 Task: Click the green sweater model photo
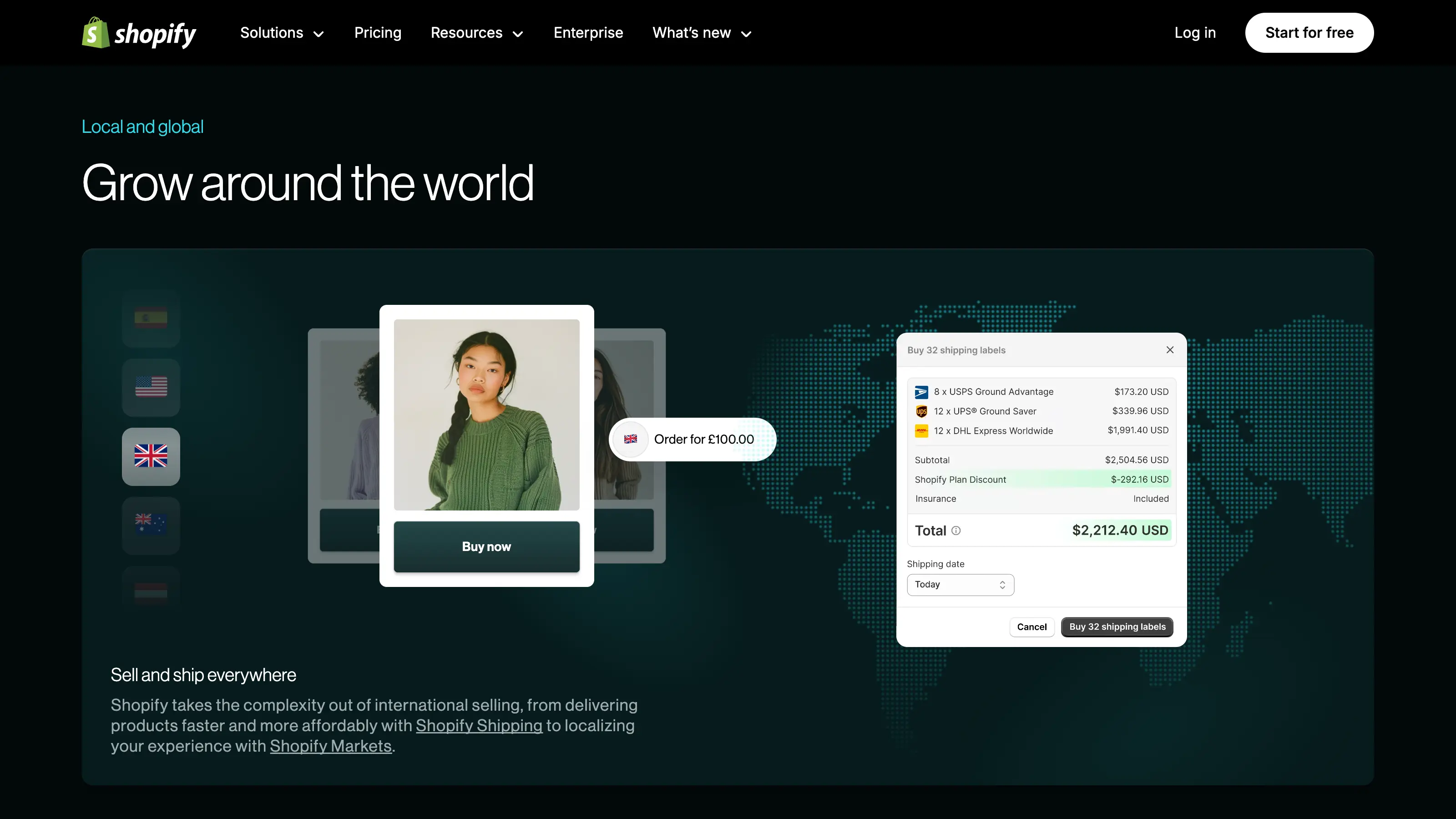click(x=487, y=415)
